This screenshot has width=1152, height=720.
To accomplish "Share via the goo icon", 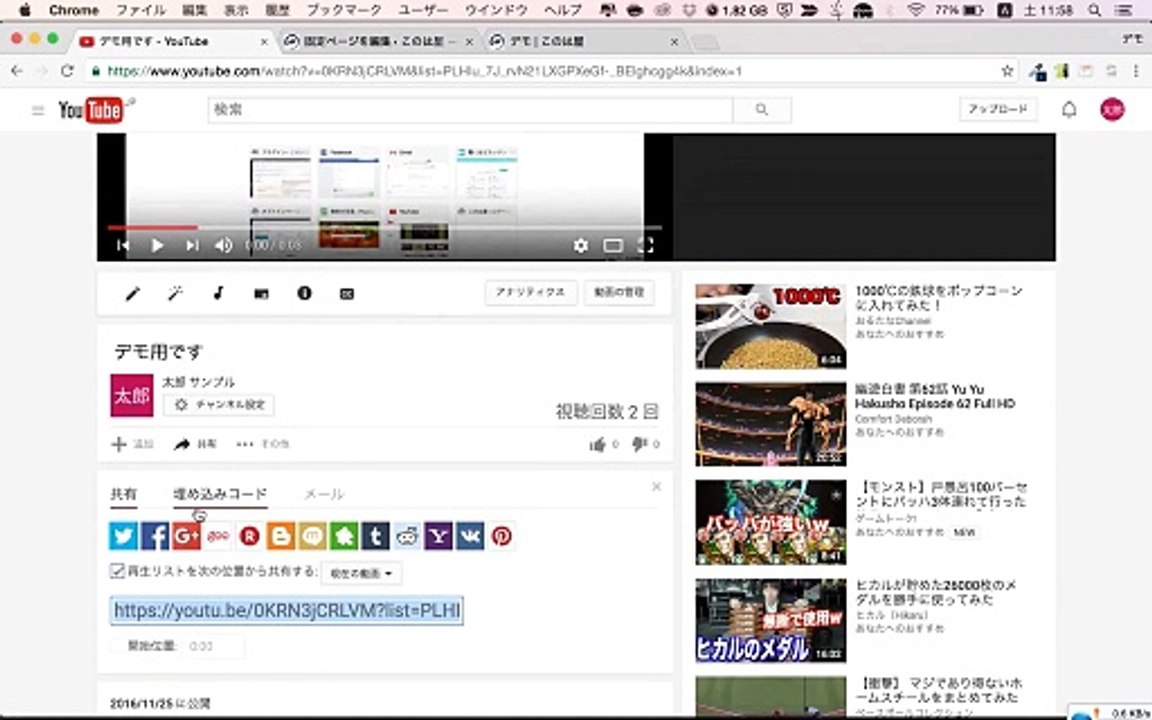I will tap(218, 536).
